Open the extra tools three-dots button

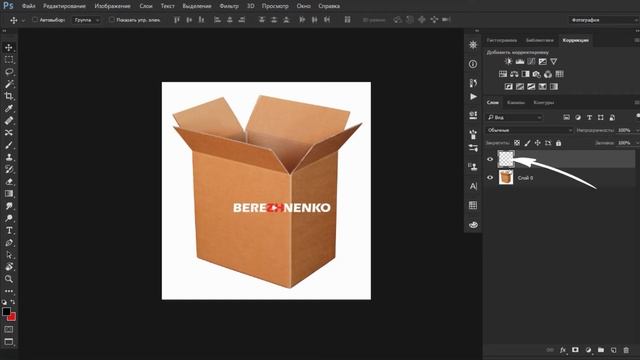tap(9, 291)
